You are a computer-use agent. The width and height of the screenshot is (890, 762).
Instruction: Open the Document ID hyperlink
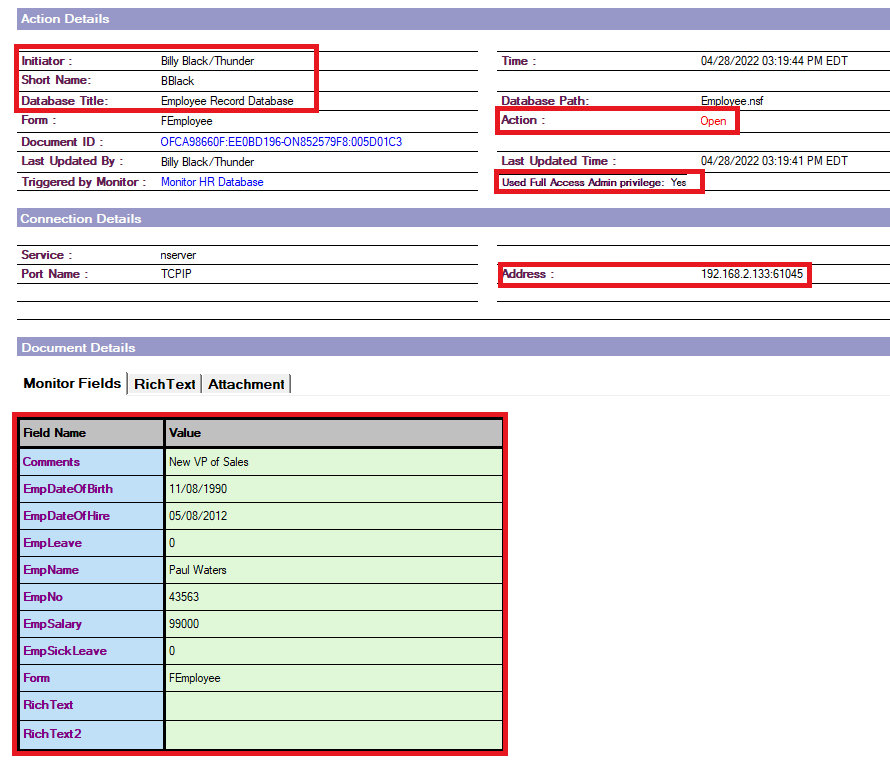(281, 142)
